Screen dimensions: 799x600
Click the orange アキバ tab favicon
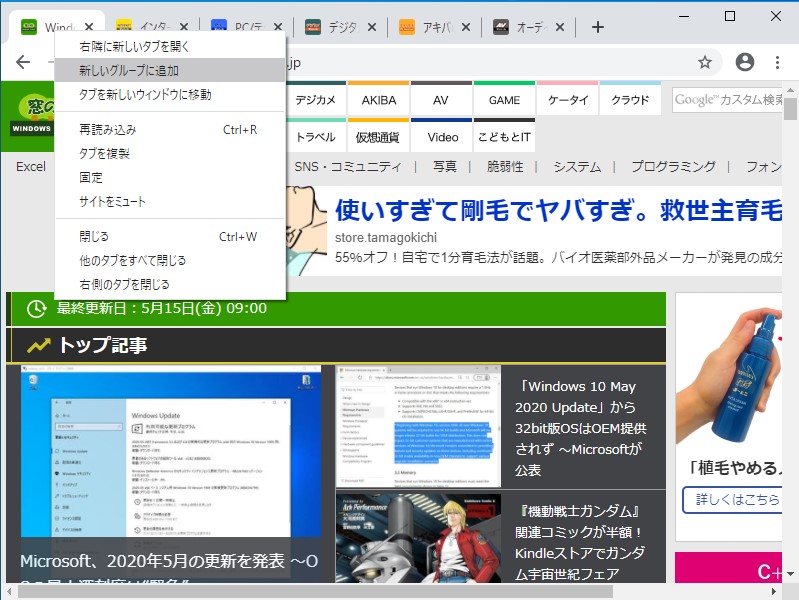click(407, 27)
